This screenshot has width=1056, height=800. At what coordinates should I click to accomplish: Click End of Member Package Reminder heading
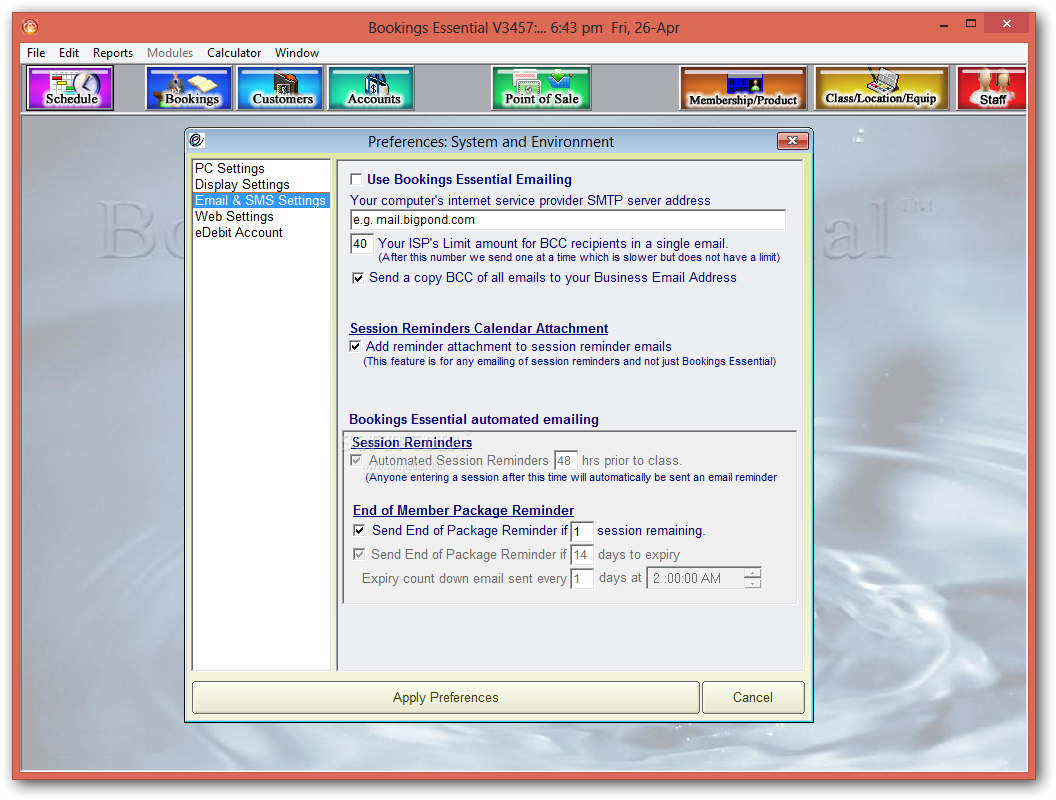463,510
